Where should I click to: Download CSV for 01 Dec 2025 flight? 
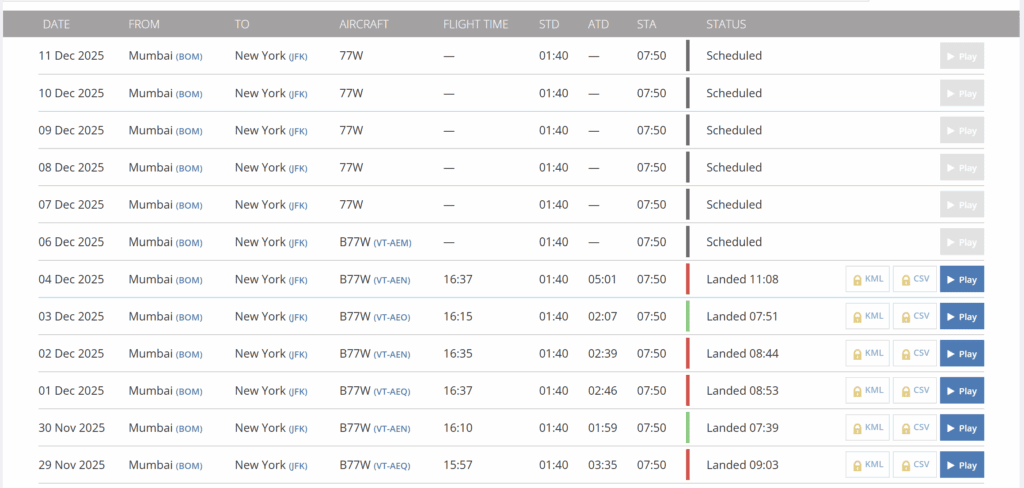915,390
